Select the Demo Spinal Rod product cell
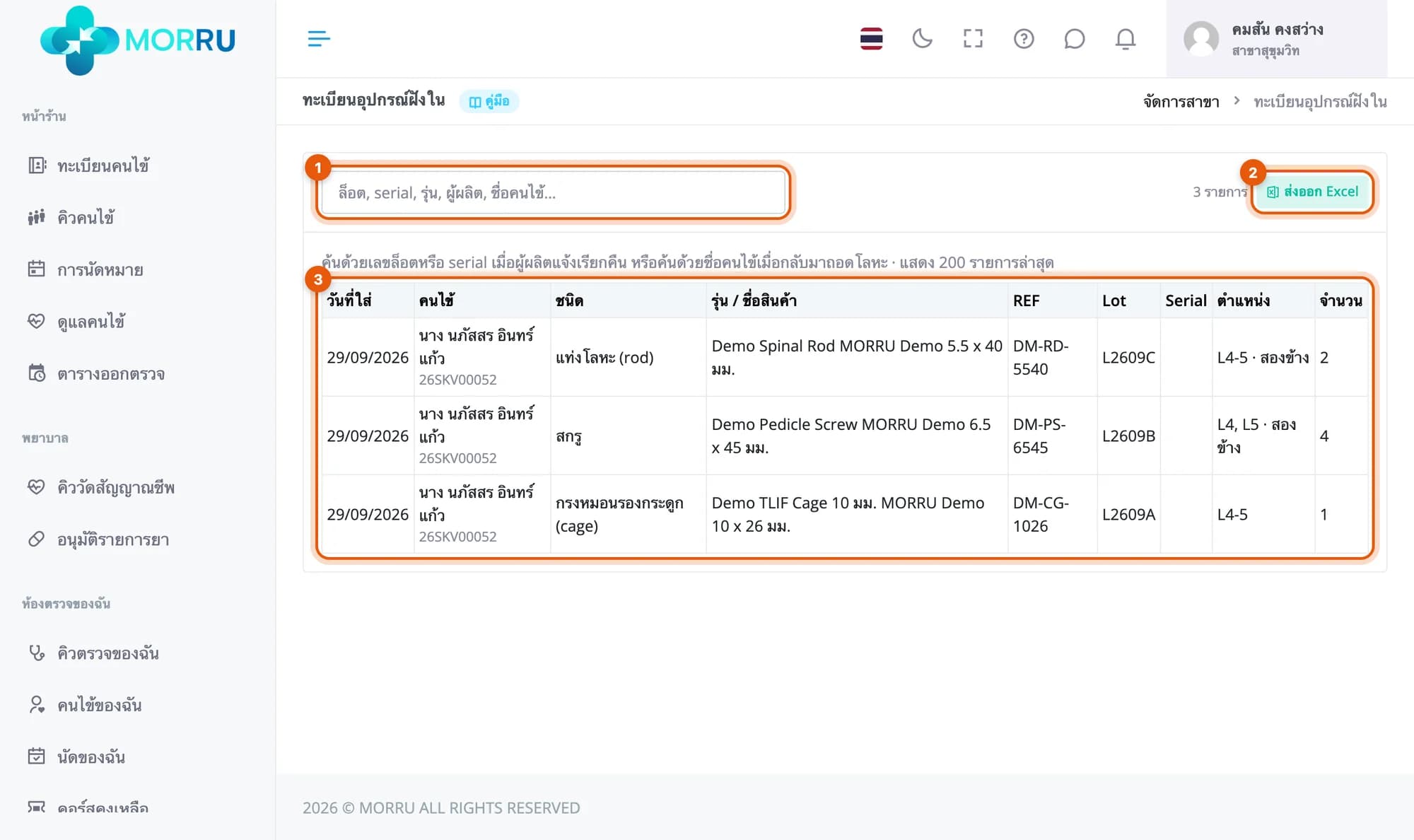The width and height of the screenshot is (1414, 840). (x=857, y=357)
